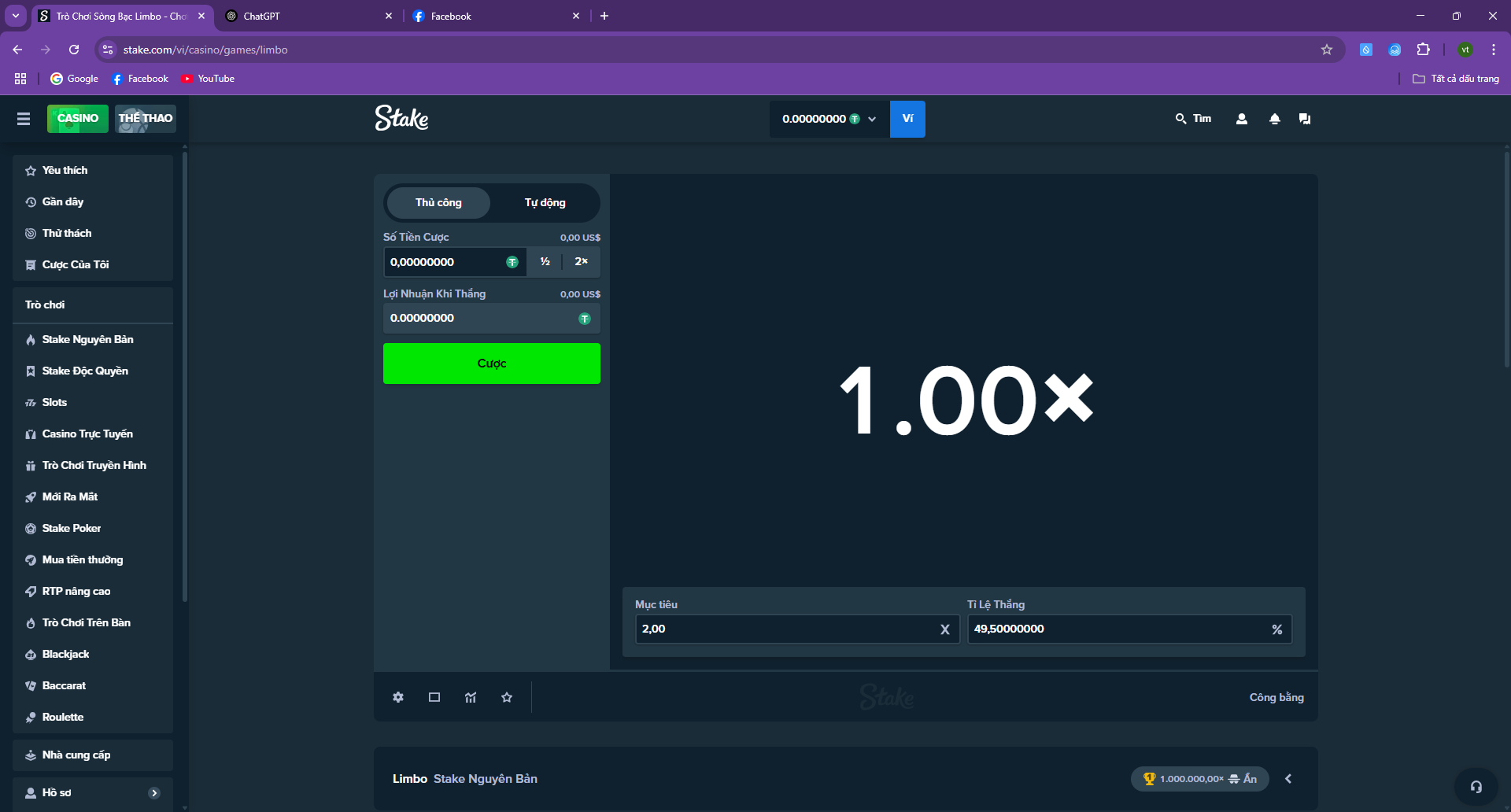Open Tất cả dấu trang folder
Screen dimensions: 1511x812
coord(1456,79)
